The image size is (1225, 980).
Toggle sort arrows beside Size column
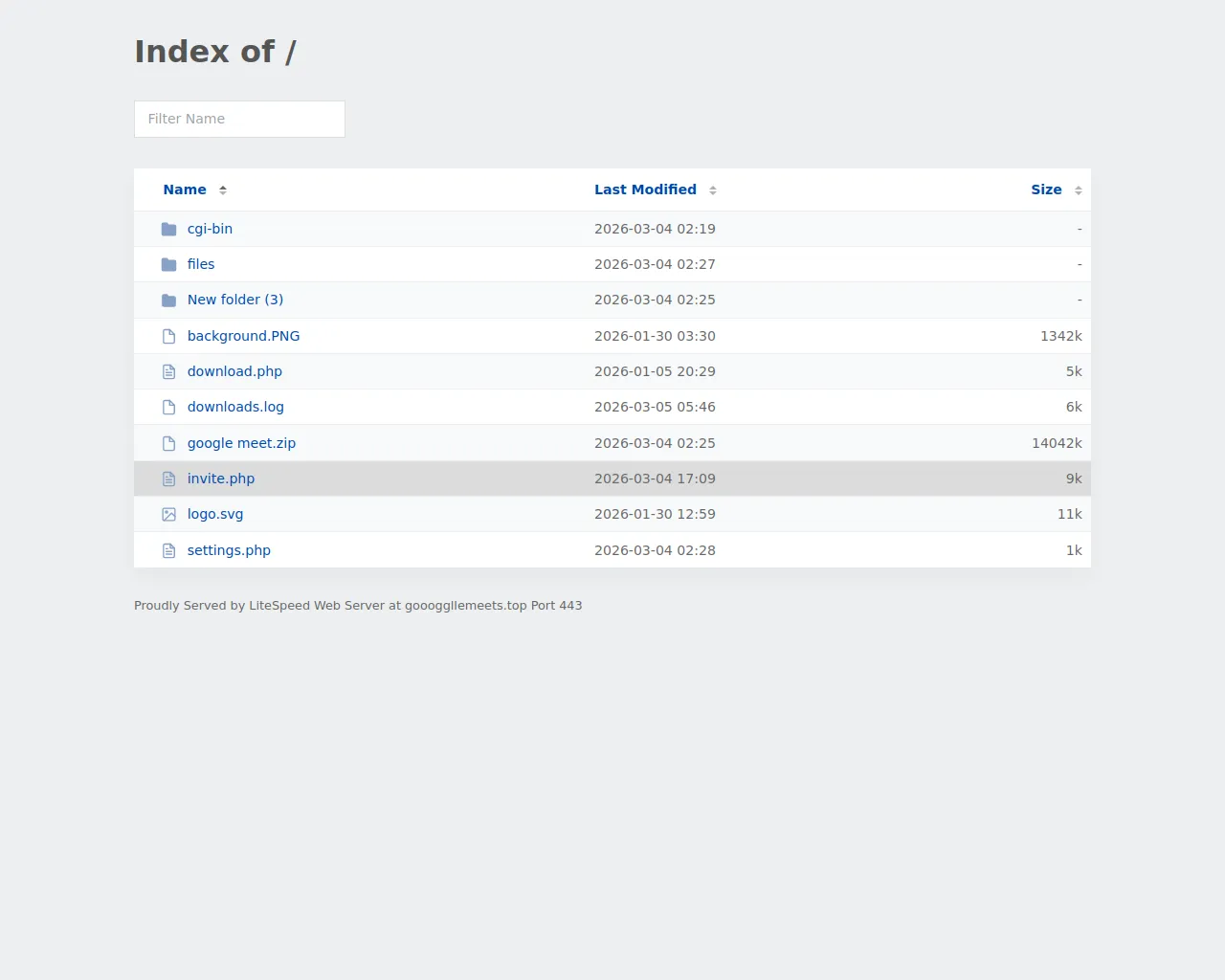pos(1079,190)
